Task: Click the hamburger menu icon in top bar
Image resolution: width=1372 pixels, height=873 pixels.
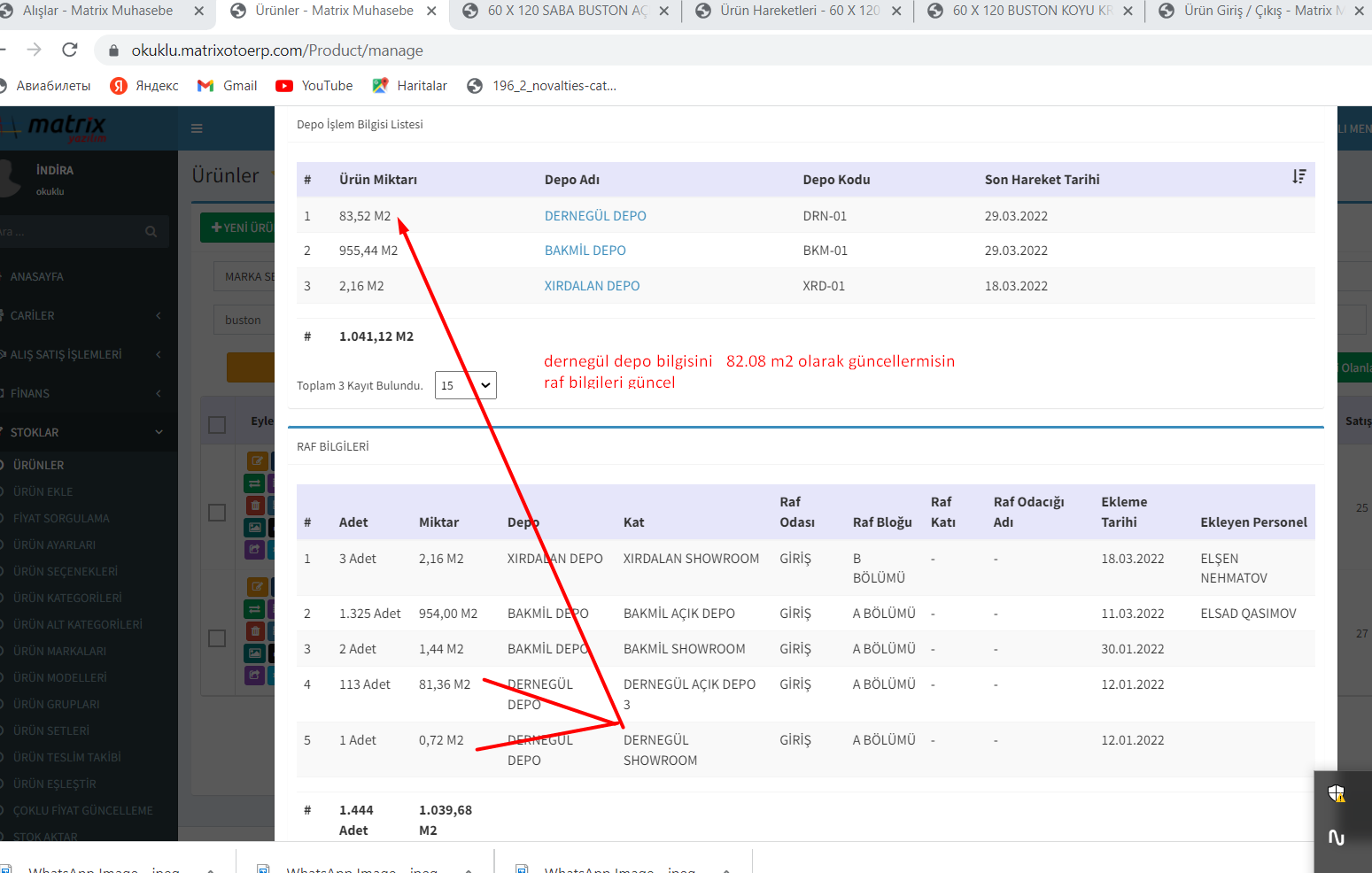Action: (197, 128)
